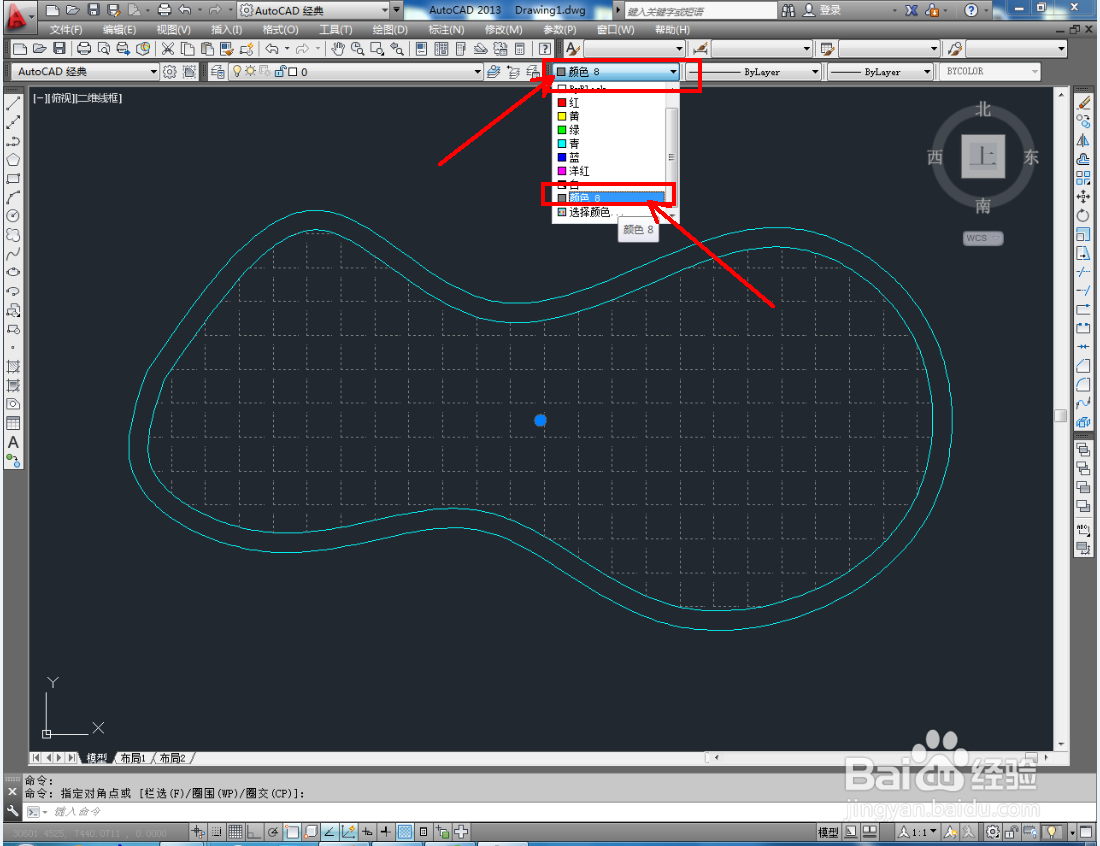The image size is (1100, 846).
Task: Select the Erase tool in the modify toolbar
Action: [x=1084, y=103]
